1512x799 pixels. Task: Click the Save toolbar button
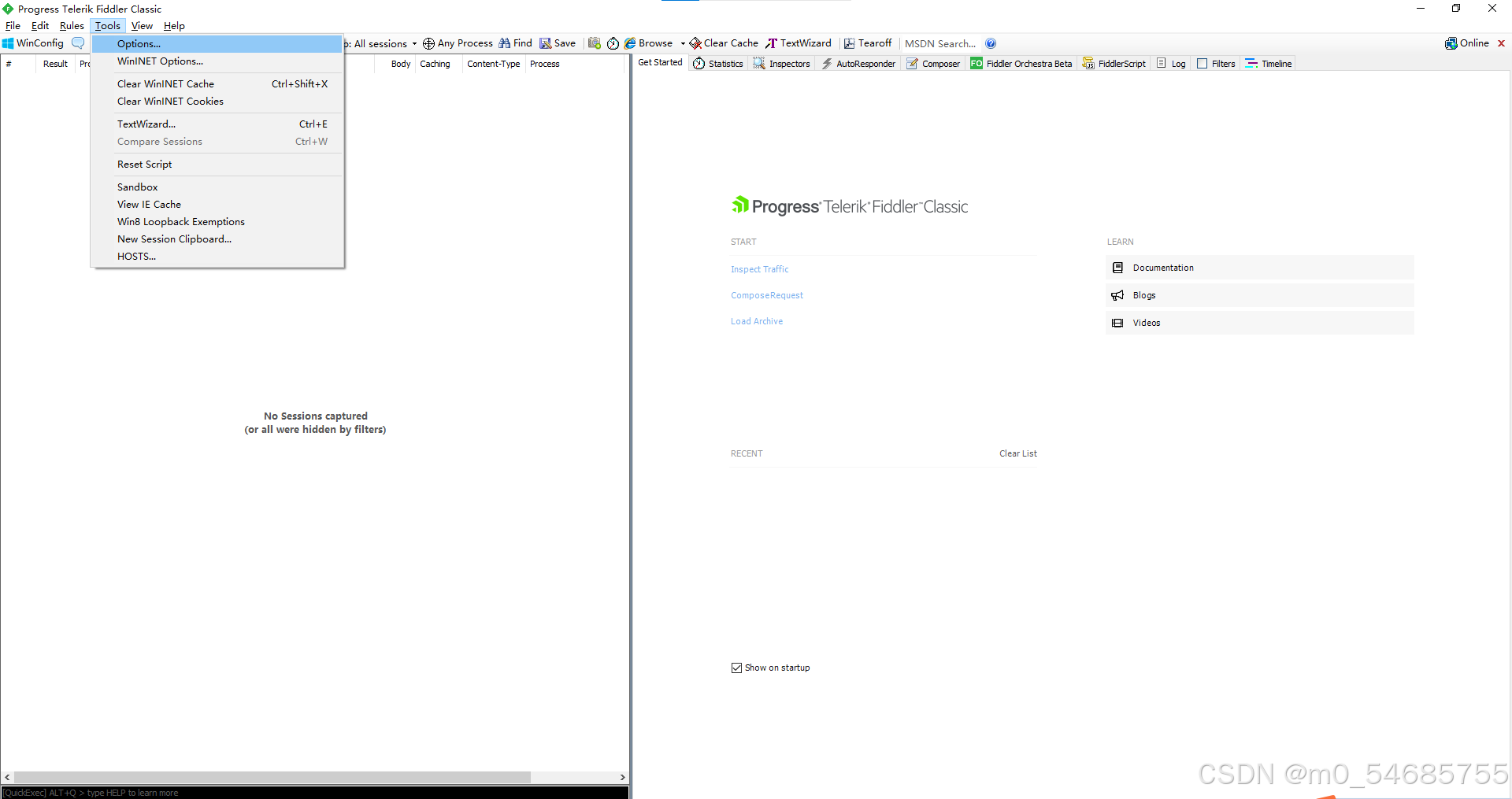(x=558, y=43)
